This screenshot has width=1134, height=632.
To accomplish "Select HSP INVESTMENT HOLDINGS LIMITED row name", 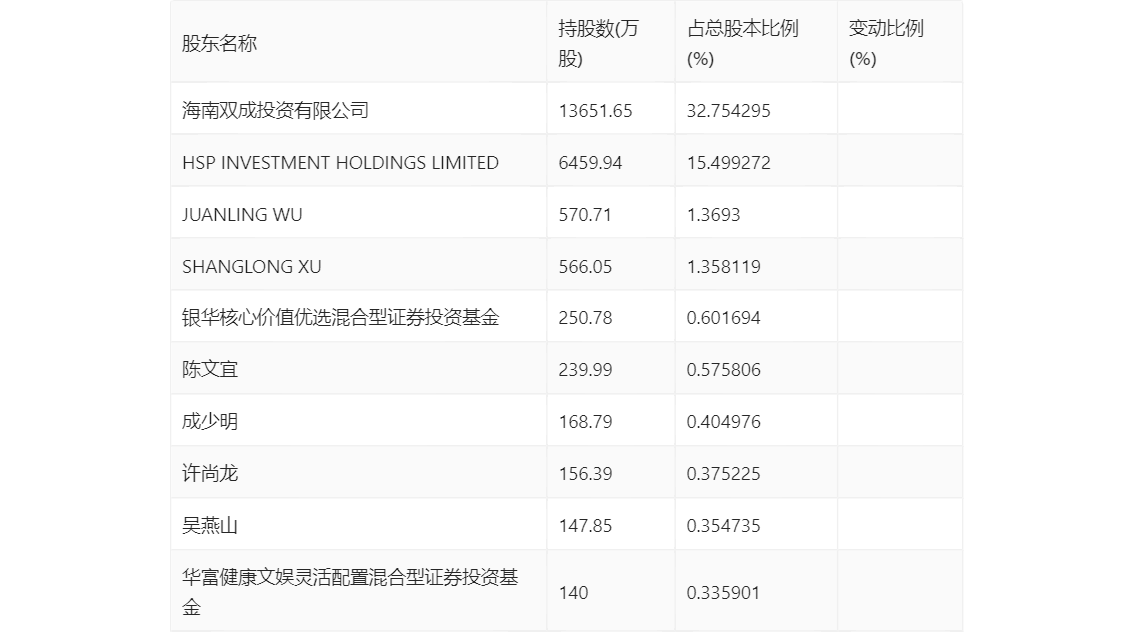I will click(341, 163).
